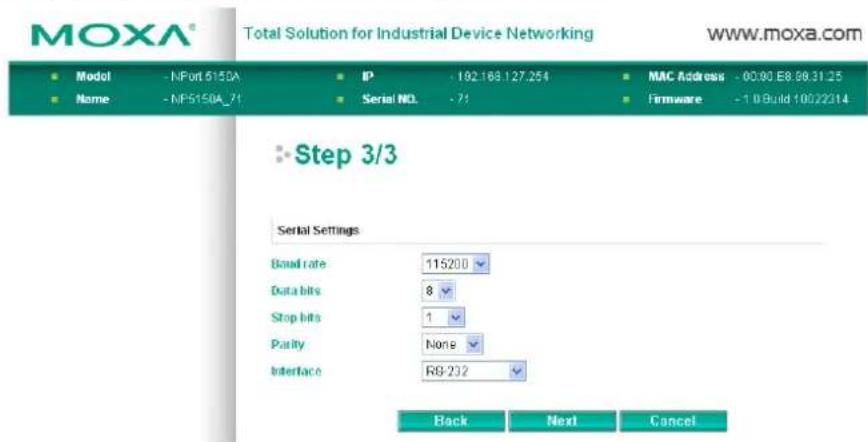
Task: Click the Serial NO. label in header
Action: pos(390,99)
